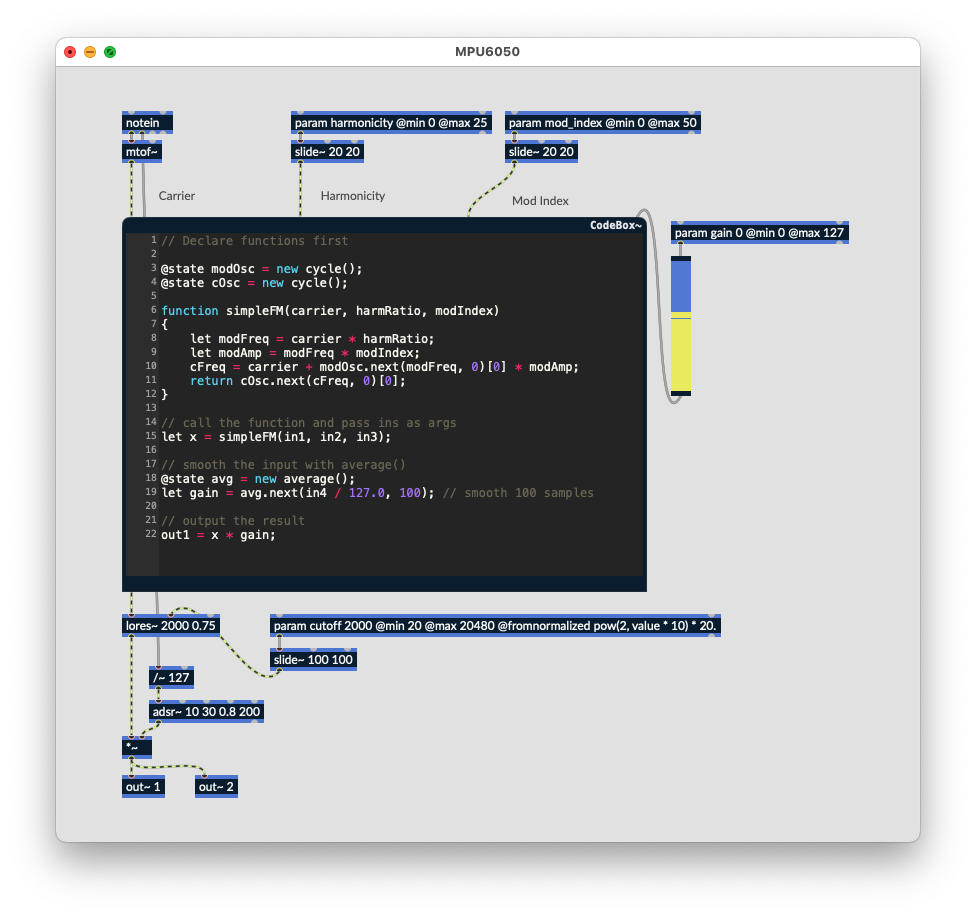Click the blue portion of the gain slider
The height and width of the screenshot is (916, 976).
point(680,287)
